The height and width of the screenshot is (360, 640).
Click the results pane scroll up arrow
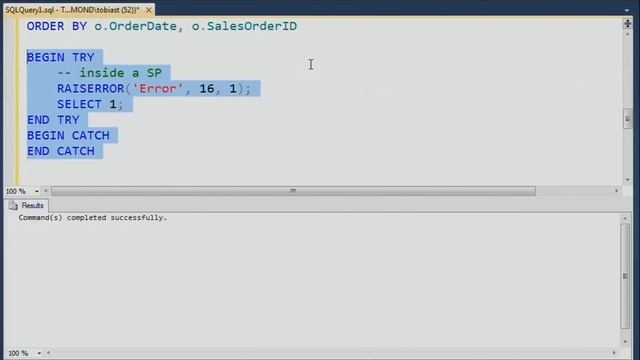[625, 219]
